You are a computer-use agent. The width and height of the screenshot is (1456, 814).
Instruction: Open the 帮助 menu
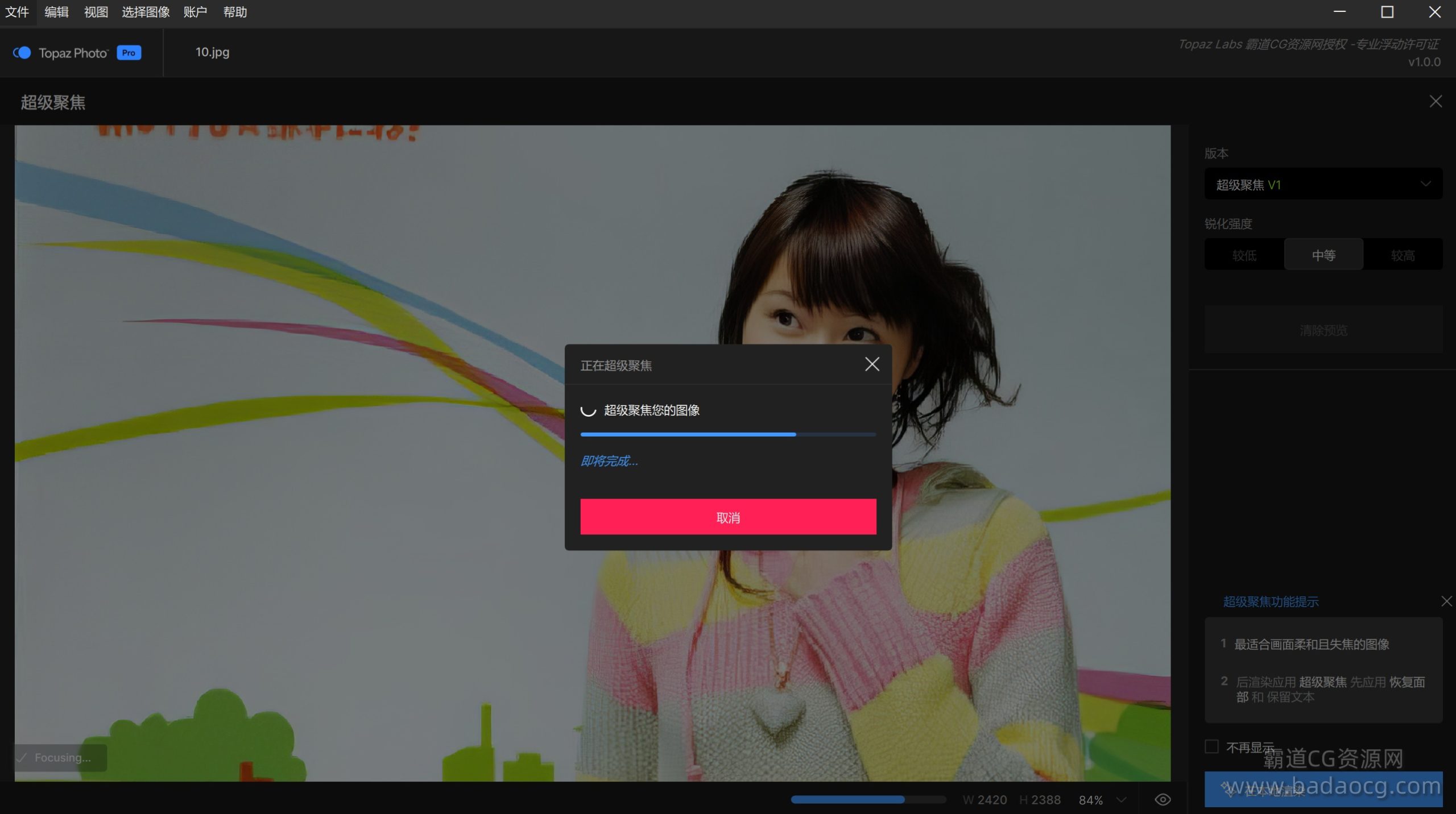pos(235,12)
